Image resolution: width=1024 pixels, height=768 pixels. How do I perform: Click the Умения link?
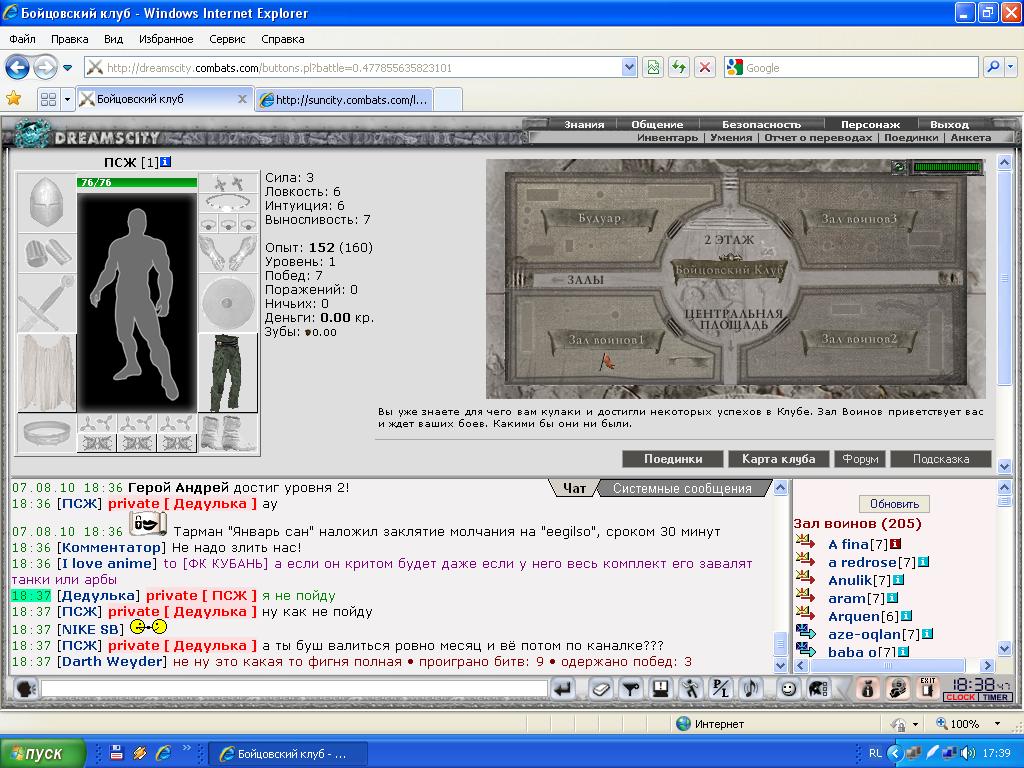731,138
